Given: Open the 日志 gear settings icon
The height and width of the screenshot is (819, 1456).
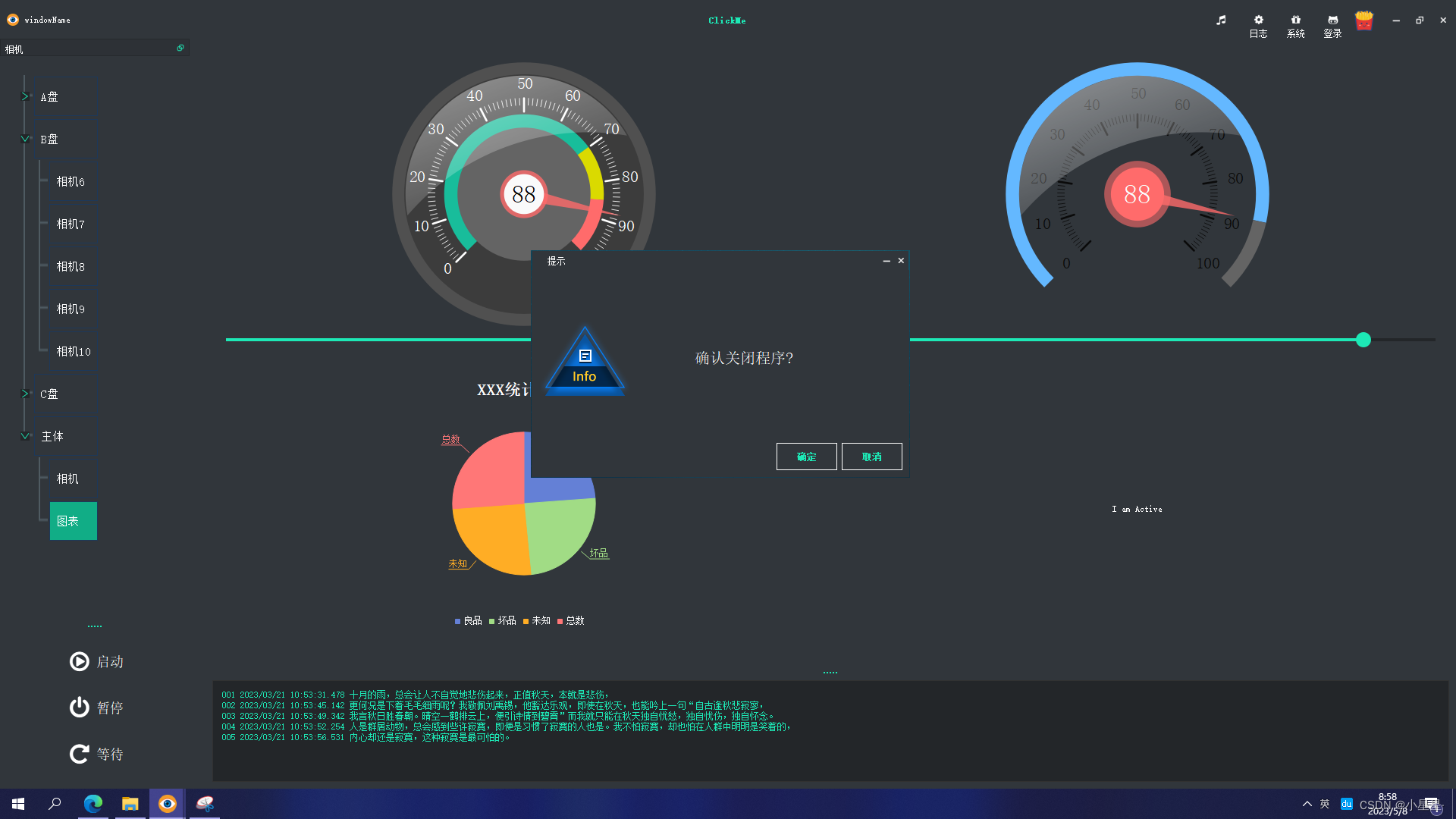Looking at the screenshot, I should click(1258, 20).
